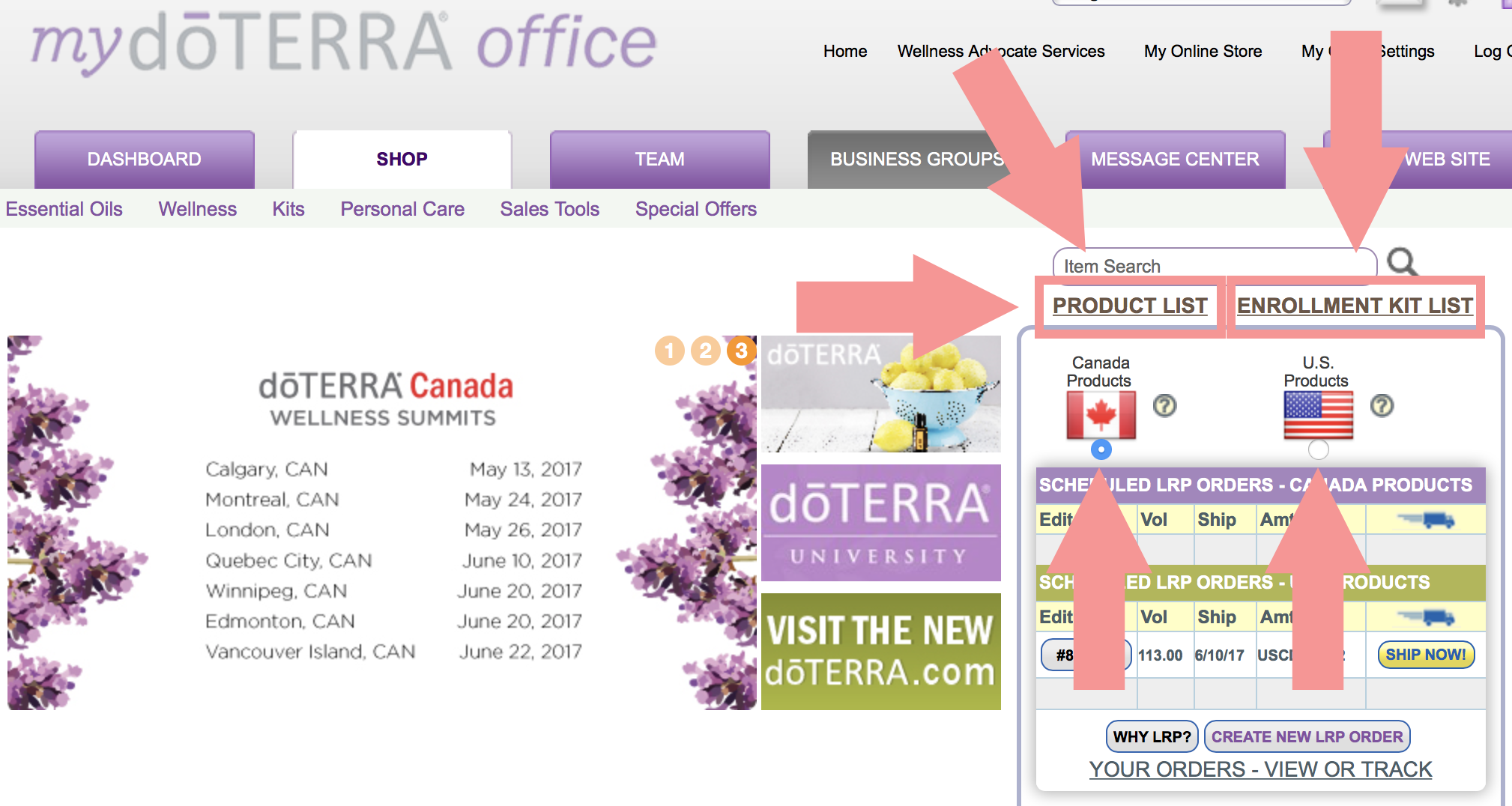Click the Canada flag icon

coord(1101,415)
